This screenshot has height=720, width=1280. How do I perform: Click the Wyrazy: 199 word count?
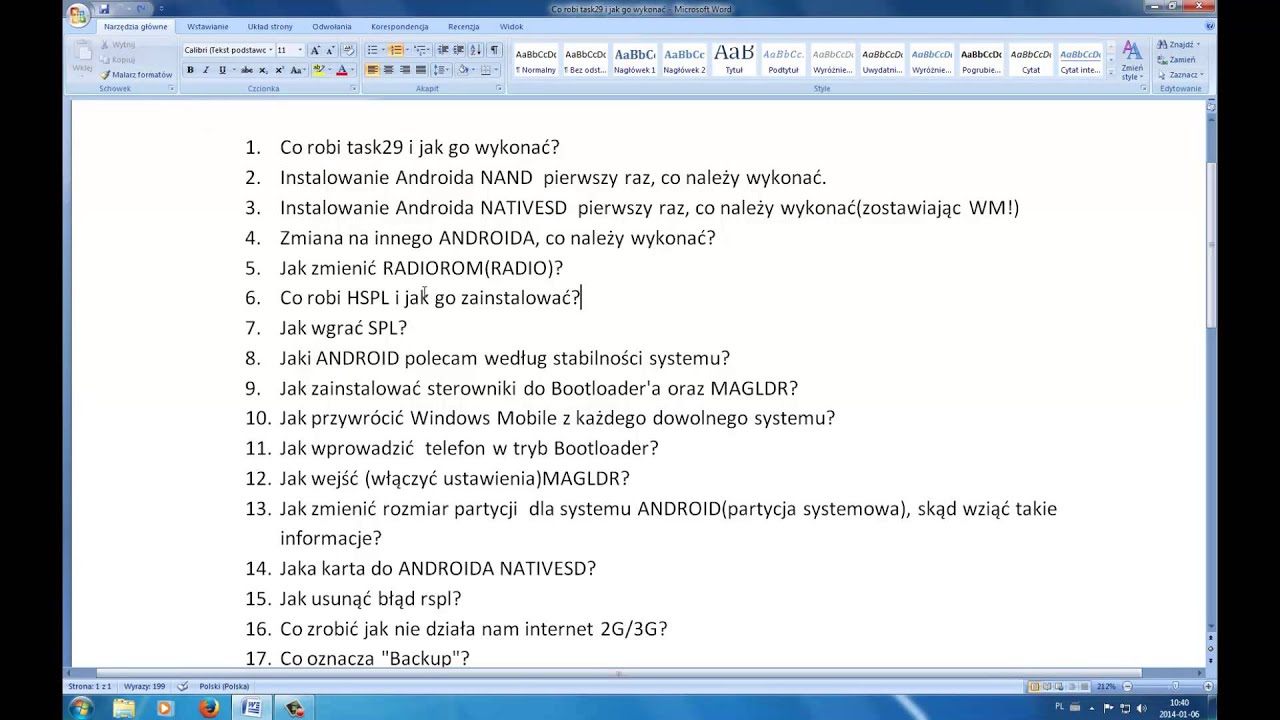click(x=144, y=687)
